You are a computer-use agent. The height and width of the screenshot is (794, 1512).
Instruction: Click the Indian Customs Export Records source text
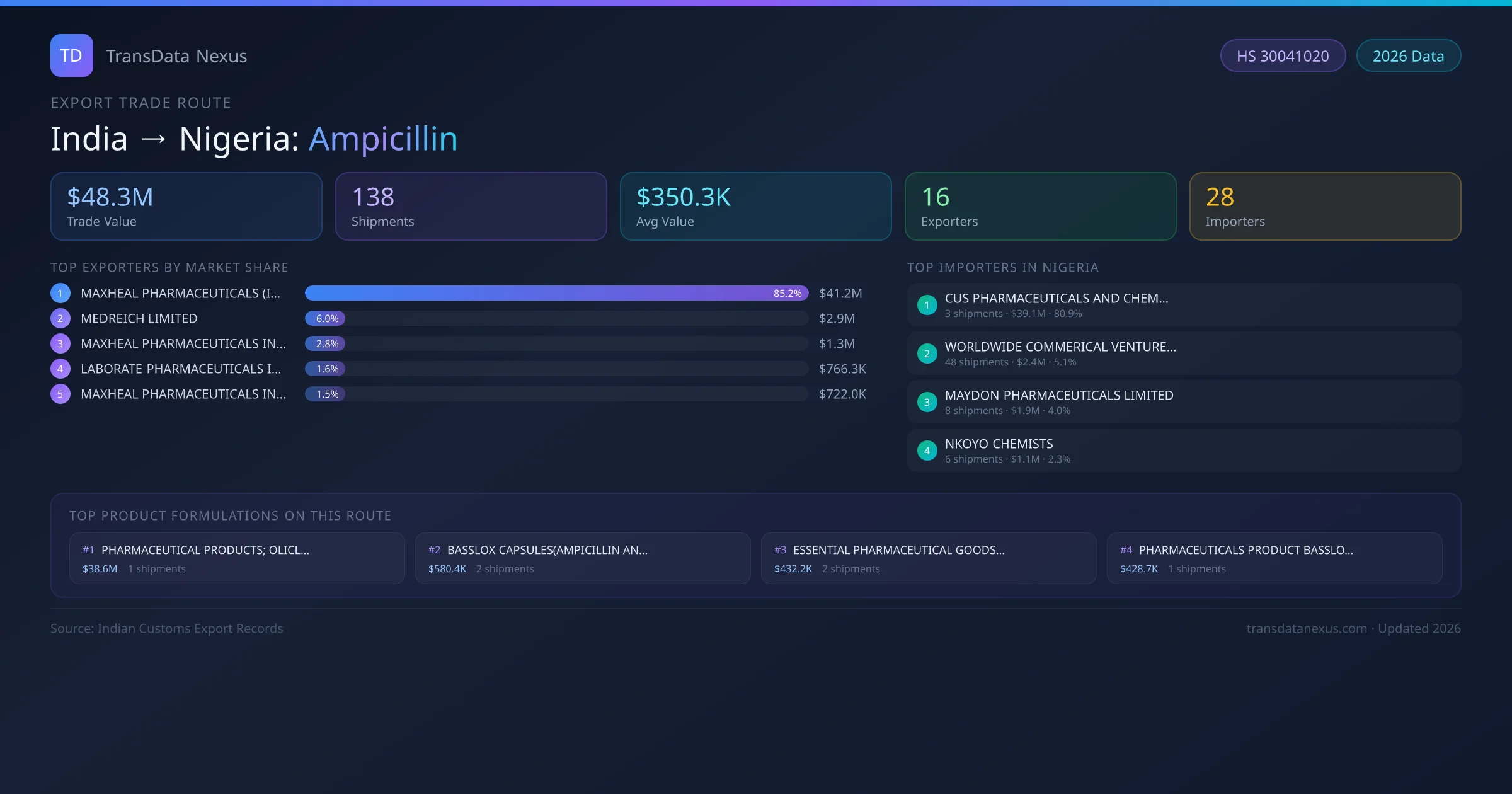pyautogui.click(x=167, y=628)
